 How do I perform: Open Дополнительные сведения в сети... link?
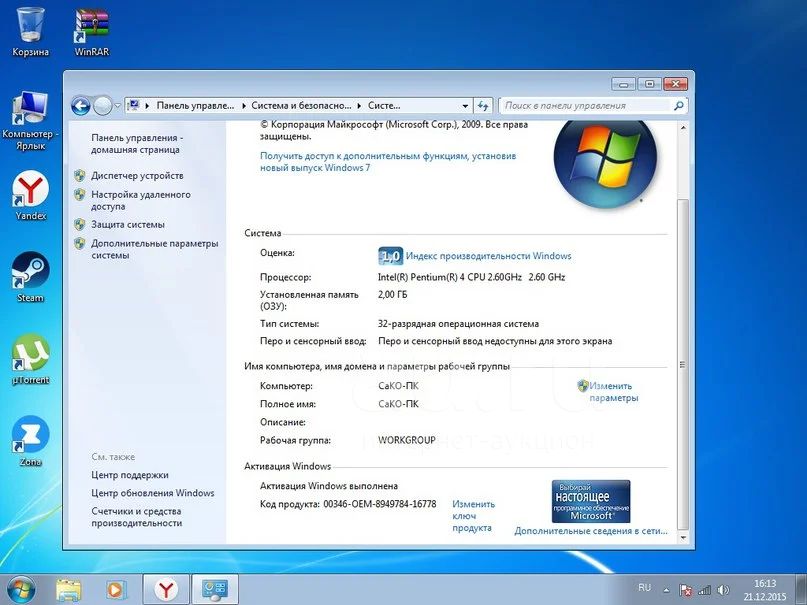tap(591, 531)
